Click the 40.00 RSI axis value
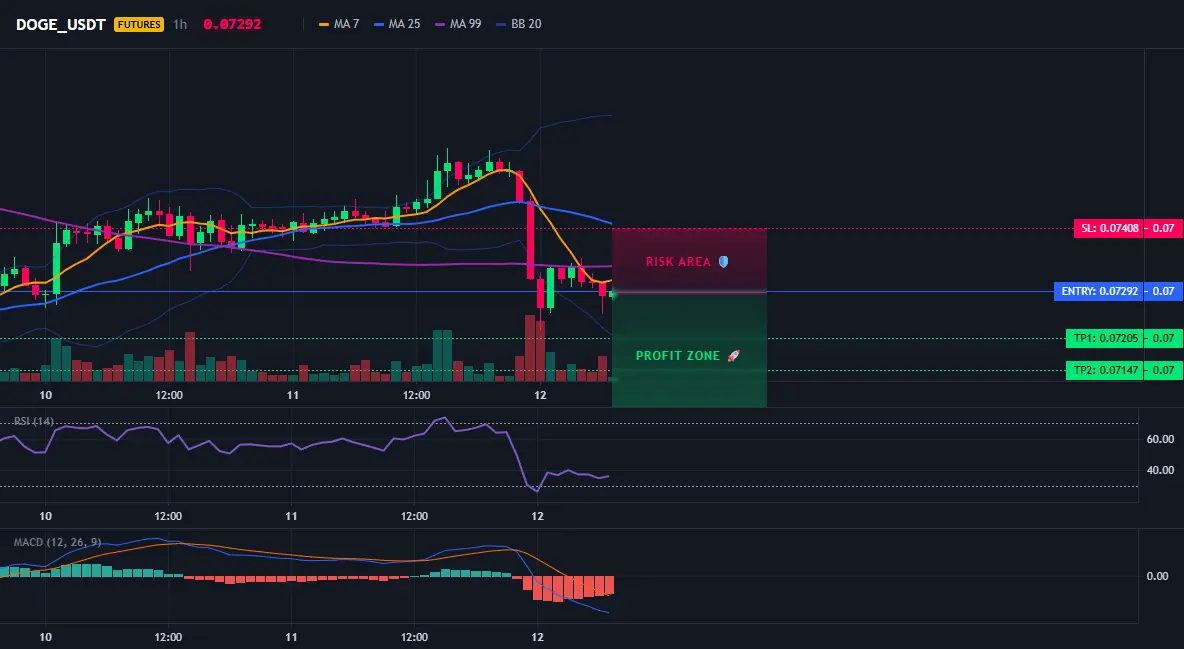This screenshot has height=649, width=1184. coord(1161,470)
